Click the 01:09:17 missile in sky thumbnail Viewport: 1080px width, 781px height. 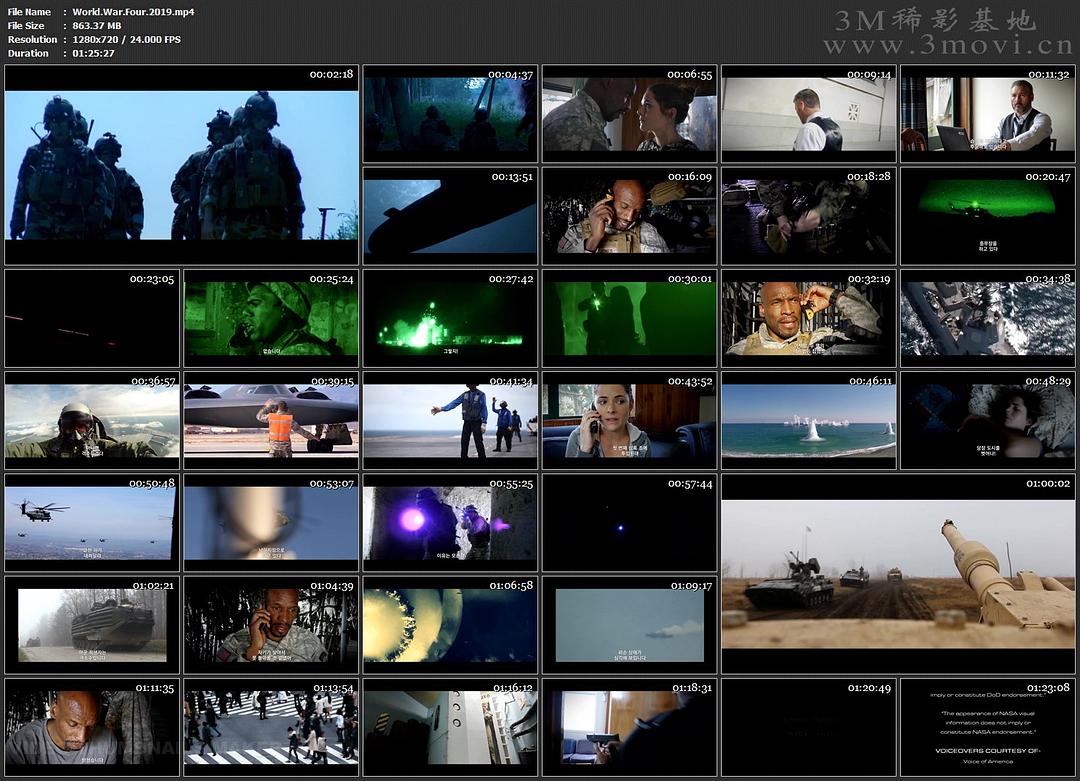(629, 625)
